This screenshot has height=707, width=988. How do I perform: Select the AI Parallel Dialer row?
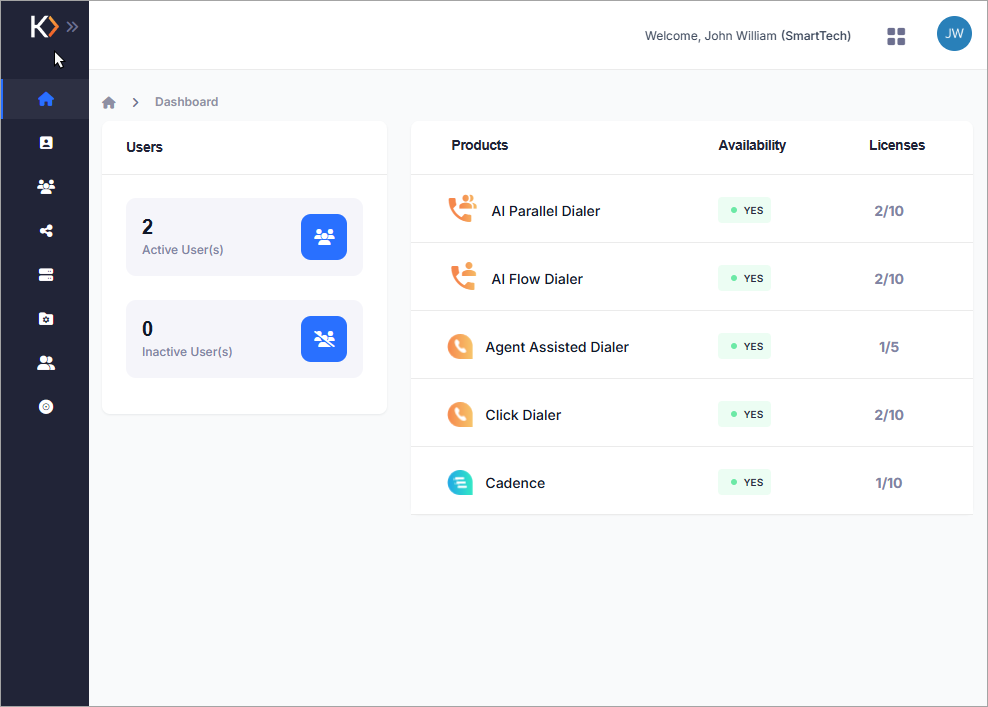(692, 209)
